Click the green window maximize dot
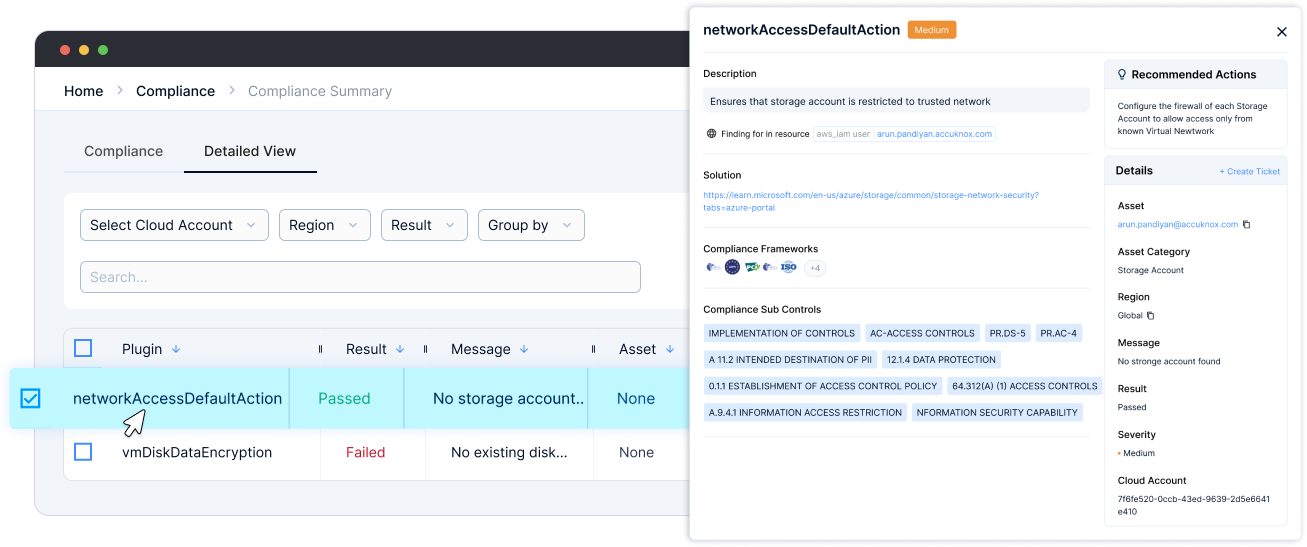The width and height of the screenshot is (1307, 547). click(103, 50)
